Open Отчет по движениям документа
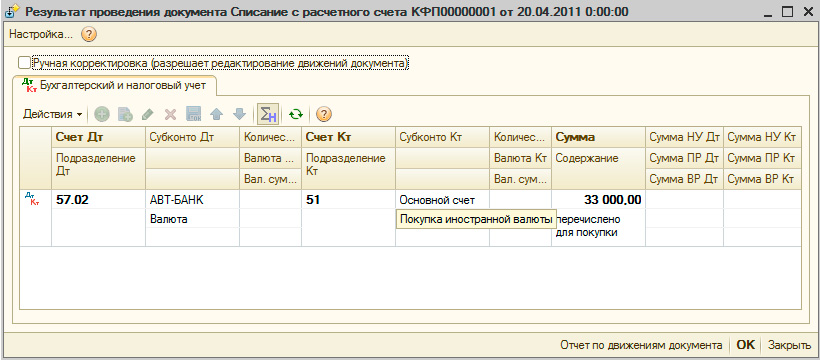 click(x=641, y=345)
